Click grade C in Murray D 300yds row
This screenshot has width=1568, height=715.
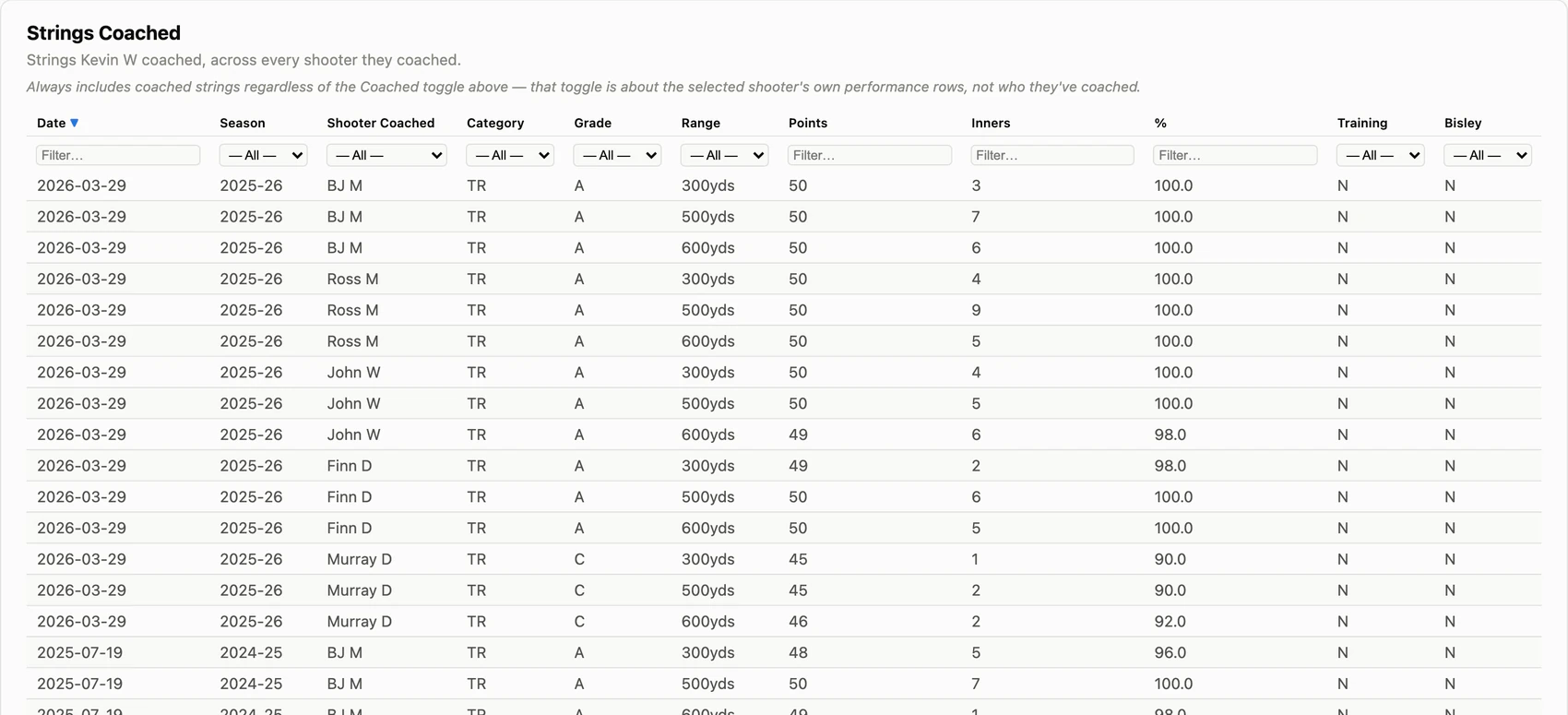pyautogui.click(x=579, y=559)
